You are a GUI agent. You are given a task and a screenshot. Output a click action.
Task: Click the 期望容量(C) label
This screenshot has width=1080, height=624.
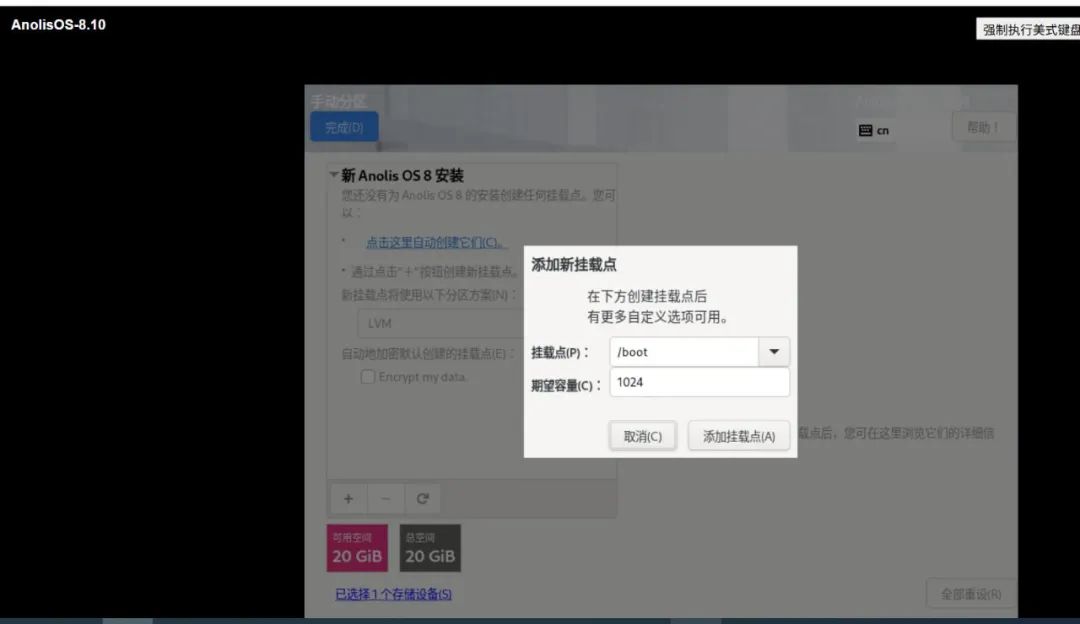(x=566, y=386)
